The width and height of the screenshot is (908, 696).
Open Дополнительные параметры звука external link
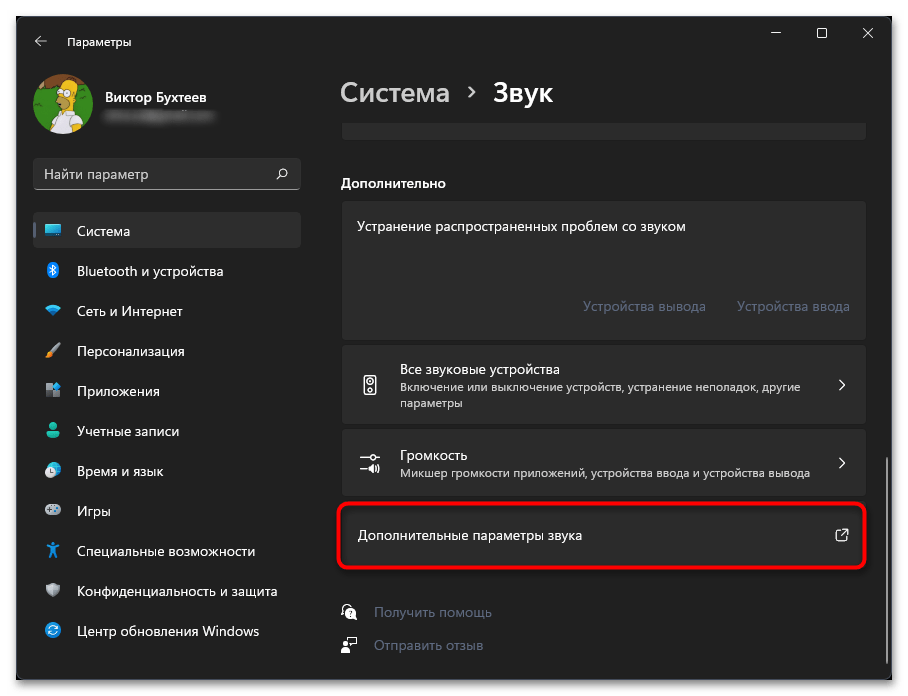[x=841, y=535]
